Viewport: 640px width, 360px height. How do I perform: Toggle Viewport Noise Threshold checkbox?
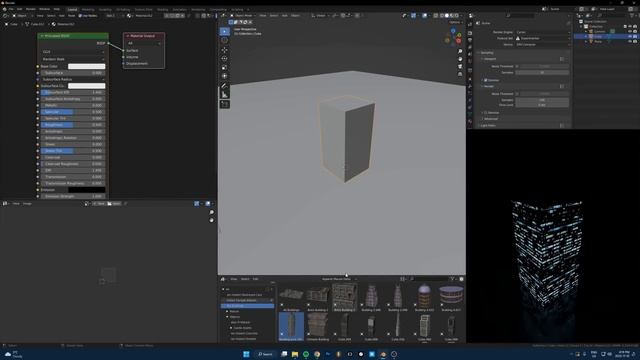[x=517, y=66]
